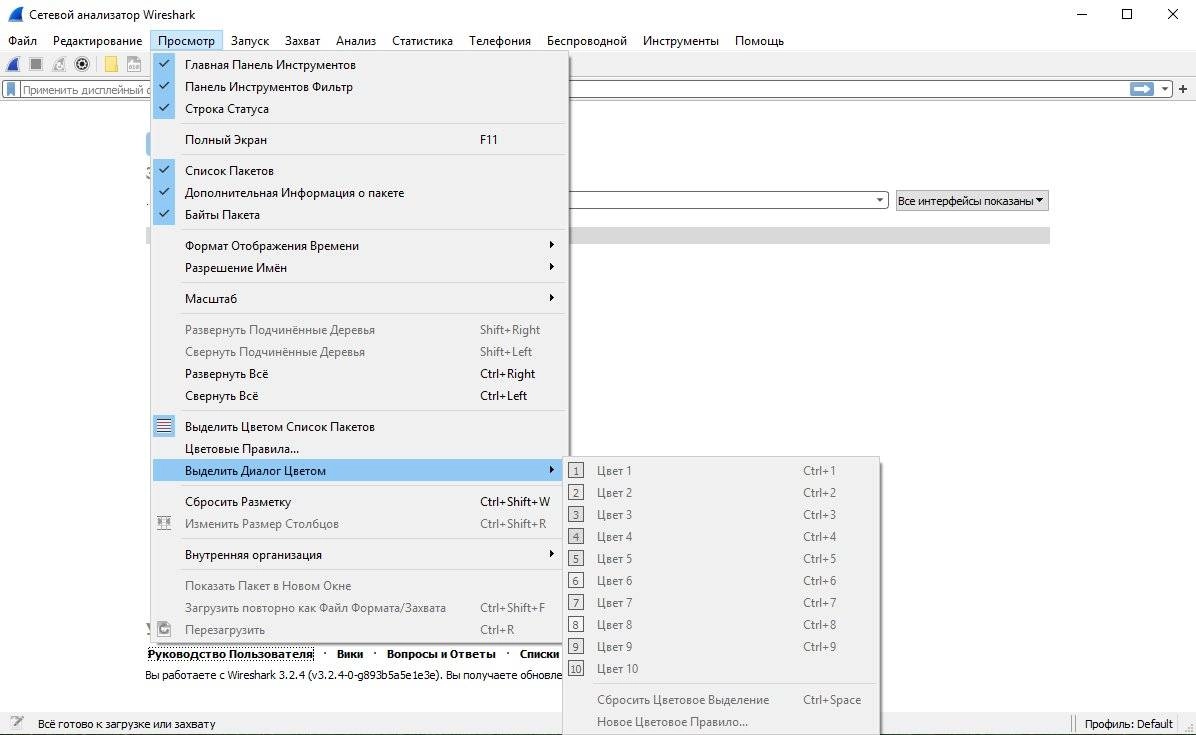Open the Вики link
The height and width of the screenshot is (735, 1196).
pyautogui.click(x=350, y=654)
